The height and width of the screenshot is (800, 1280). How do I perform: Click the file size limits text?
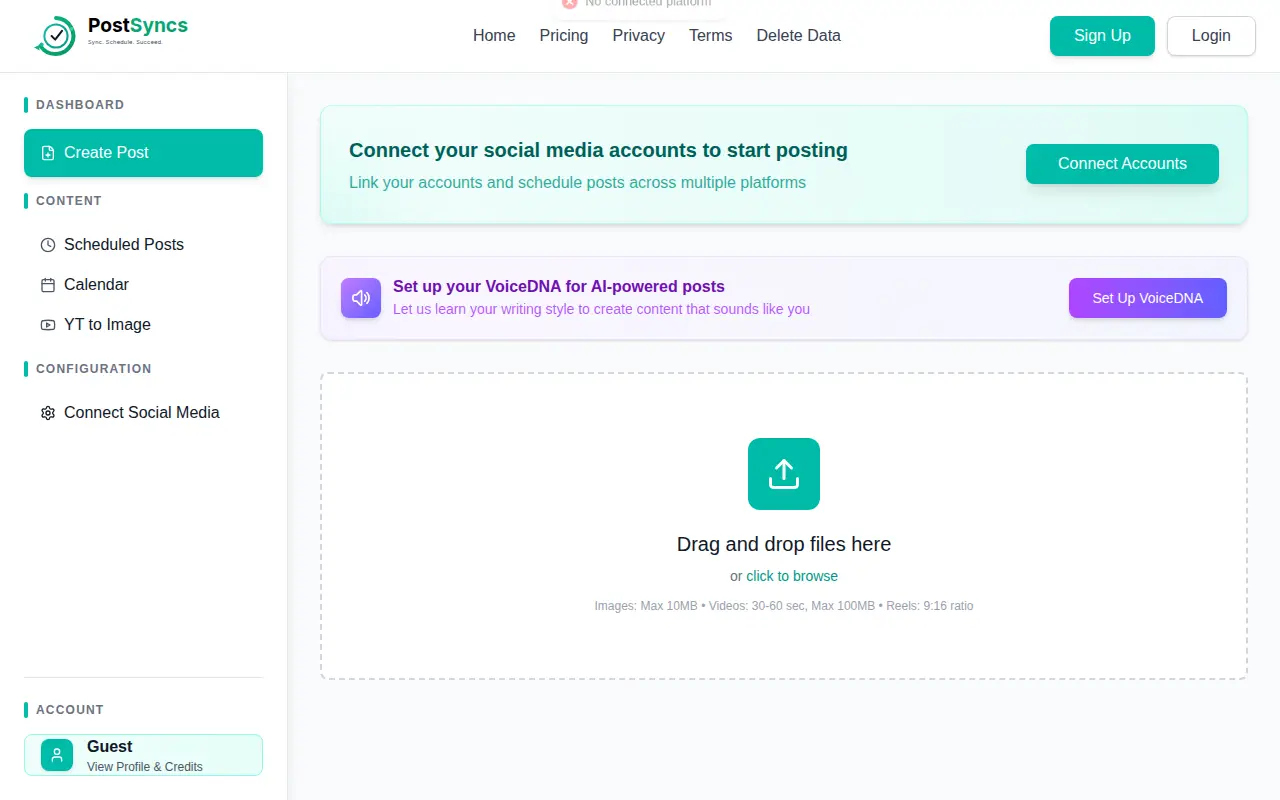coord(784,606)
